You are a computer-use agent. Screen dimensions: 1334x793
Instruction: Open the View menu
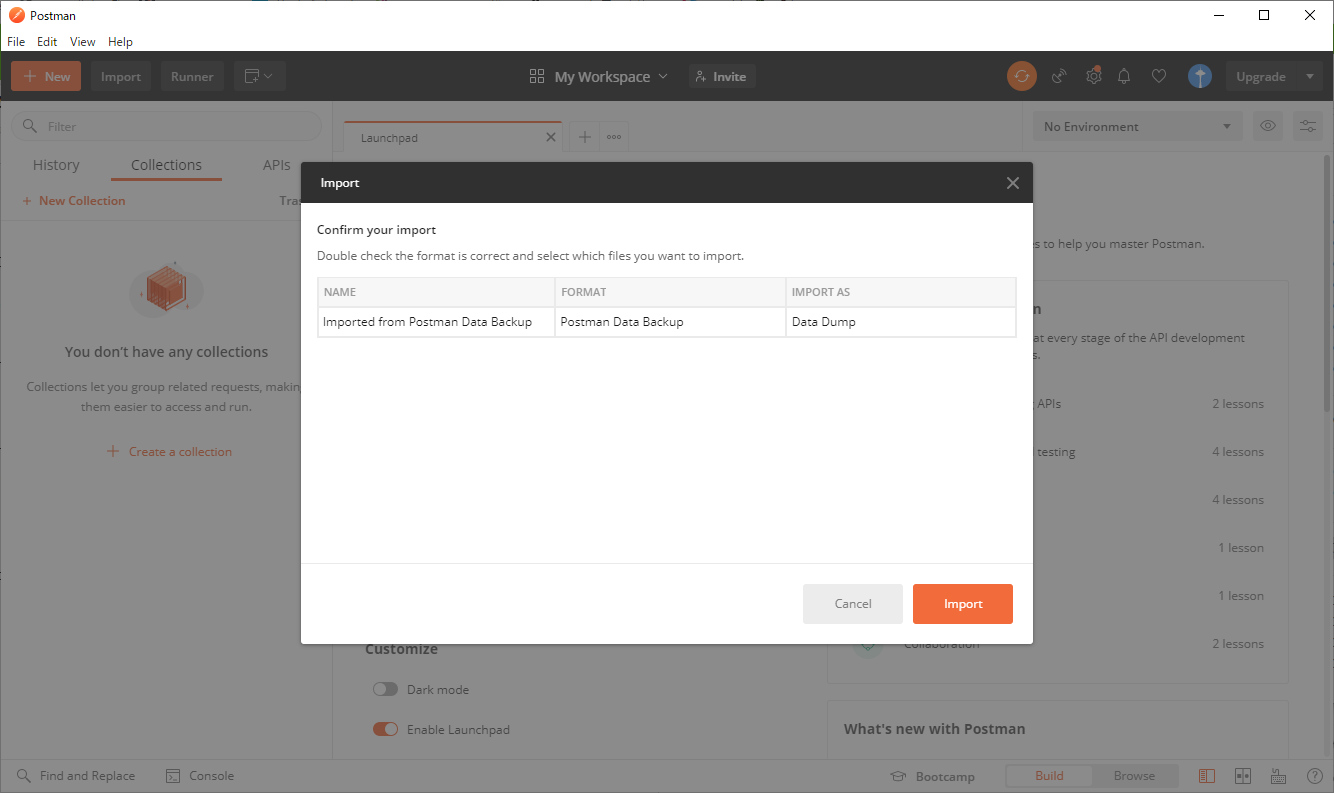pyautogui.click(x=83, y=42)
